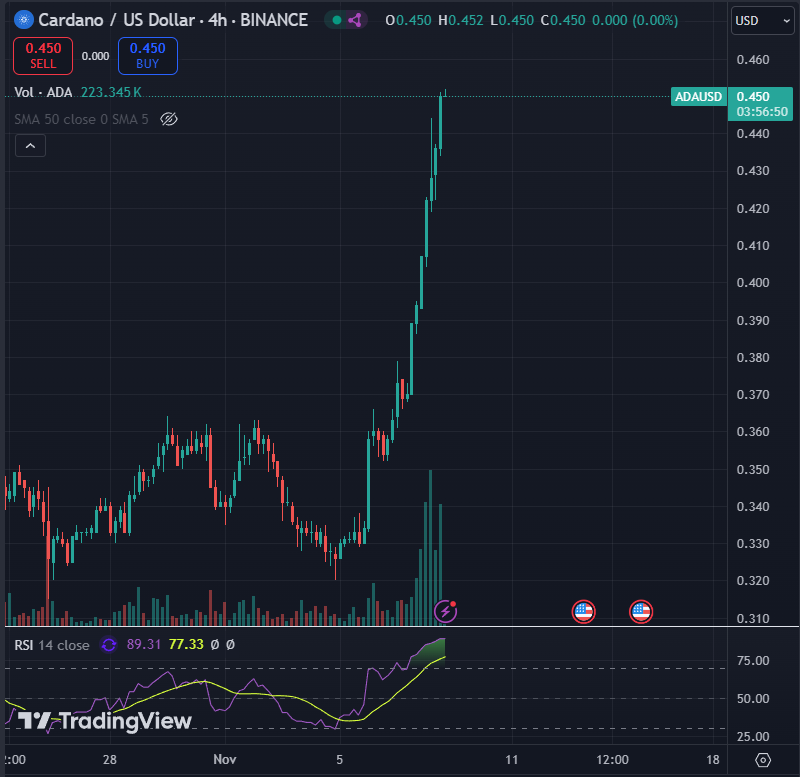The width and height of the screenshot is (800, 777).
Task: Click the red 0.450 SELL button
Action: click(43, 56)
